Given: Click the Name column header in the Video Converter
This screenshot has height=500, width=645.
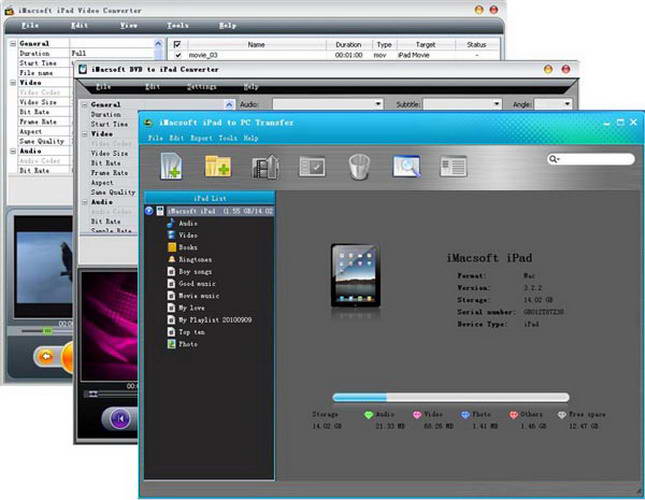Looking at the screenshot, I should (x=256, y=44).
